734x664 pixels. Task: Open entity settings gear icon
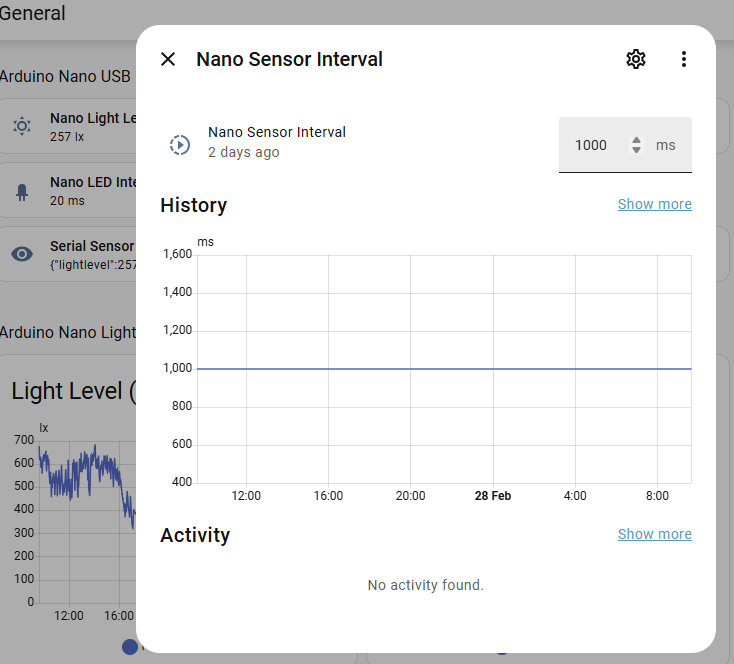pyautogui.click(x=636, y=59)
